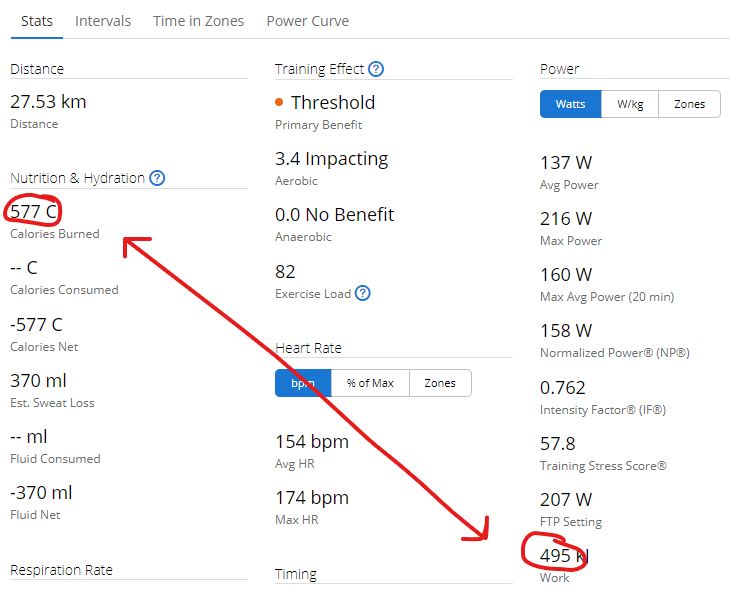Click the 0.0 No Benefit anaerobic value
This screenshot has width=730, height=592.
click(335, 215)
